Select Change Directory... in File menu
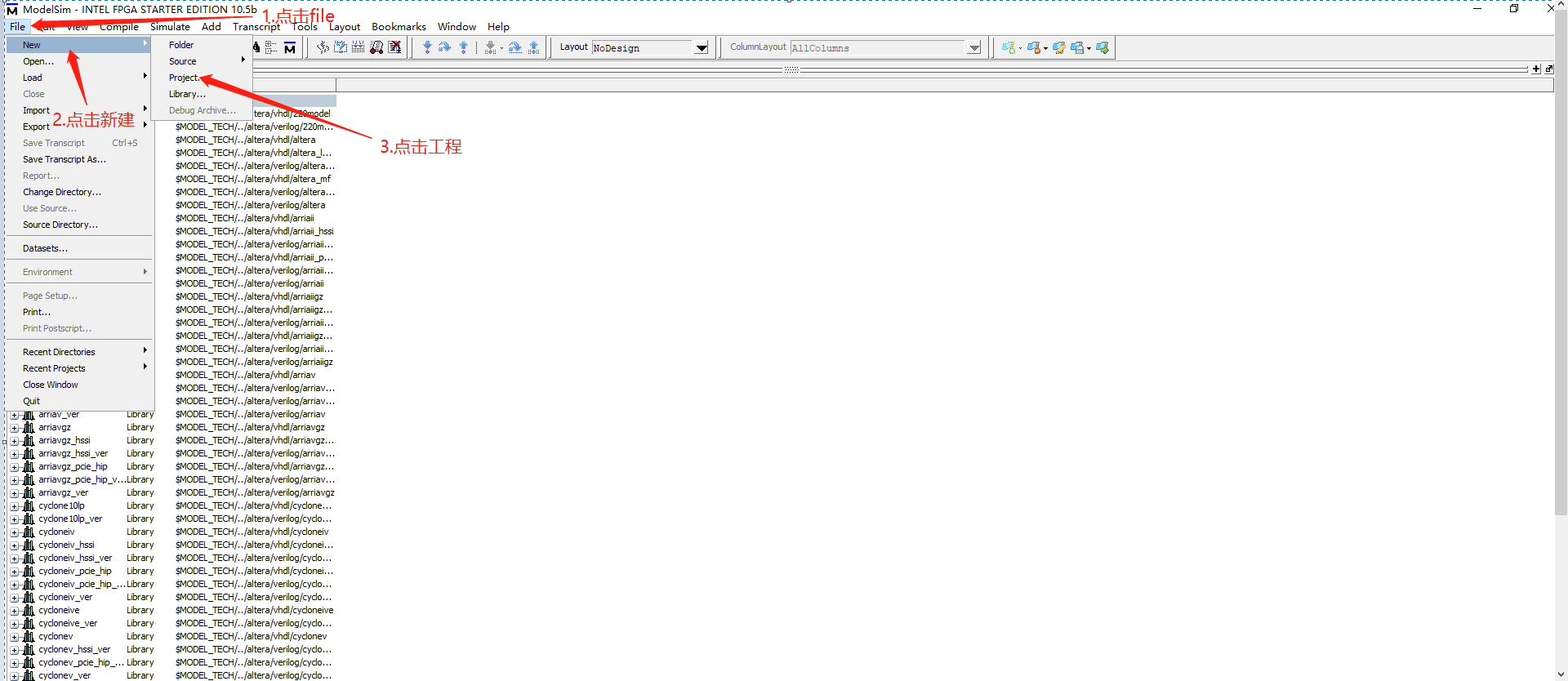The width and height of the screenshot is (1568, 681). point(79,192)
